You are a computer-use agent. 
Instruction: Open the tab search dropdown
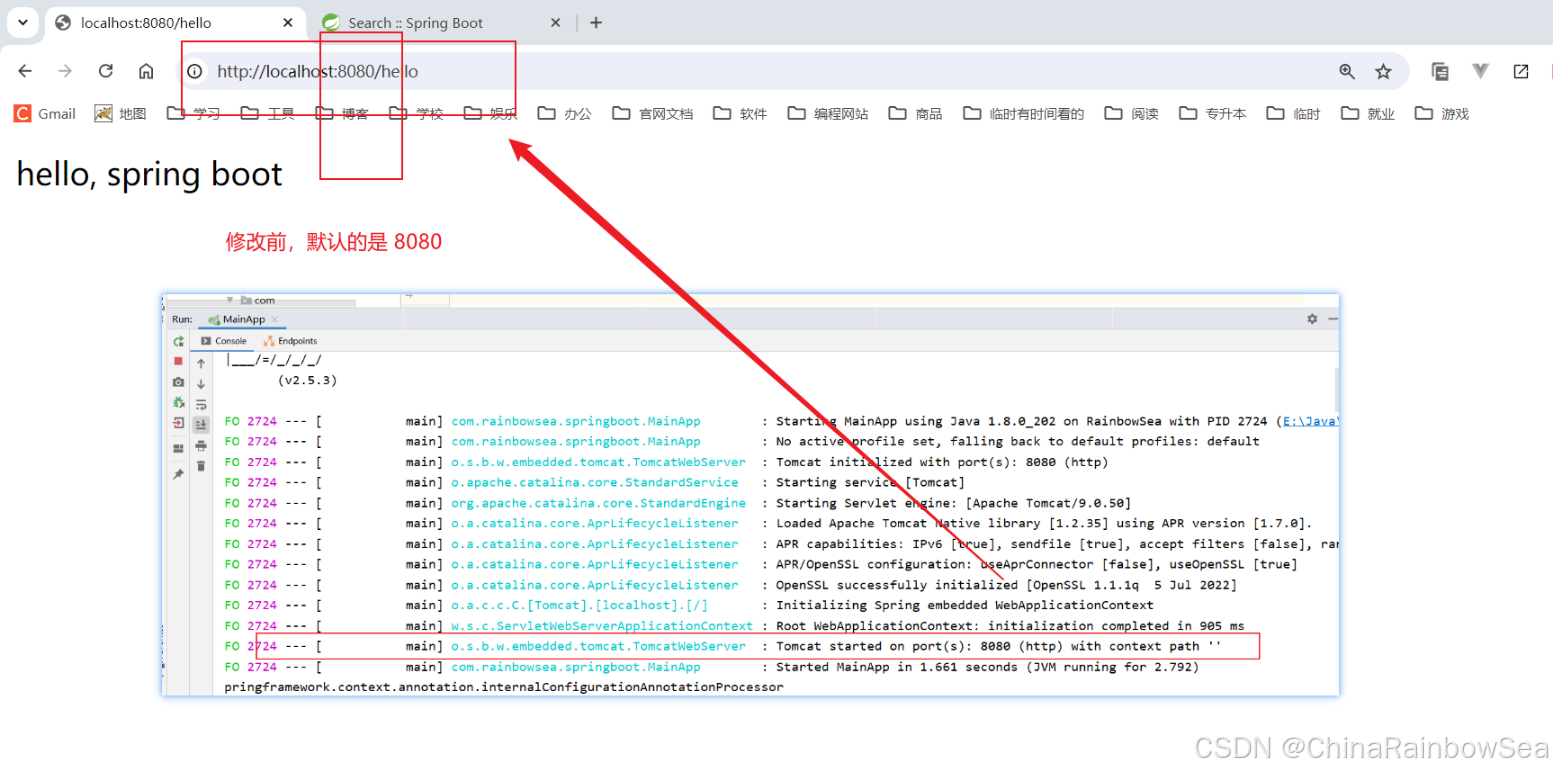pos(22,22)
